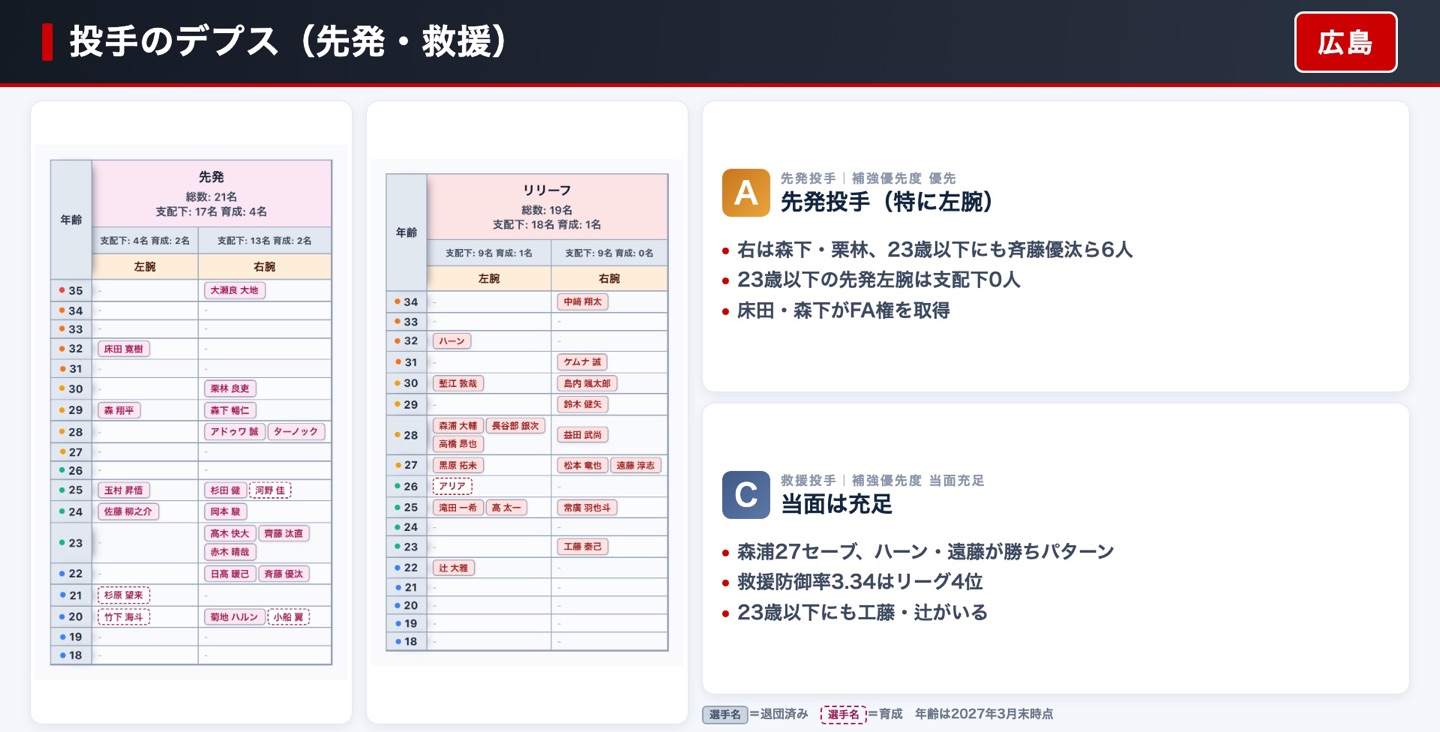Select development reliever アリア

(x=452, y=486)
